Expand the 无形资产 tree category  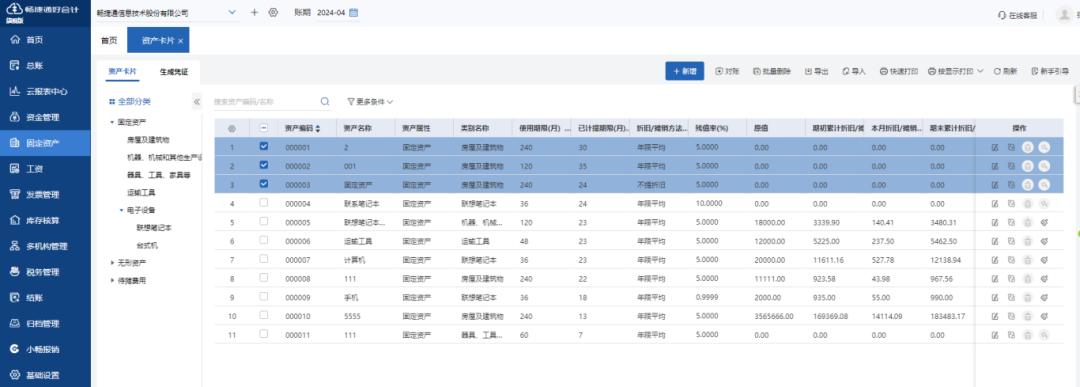pos(113,263)
